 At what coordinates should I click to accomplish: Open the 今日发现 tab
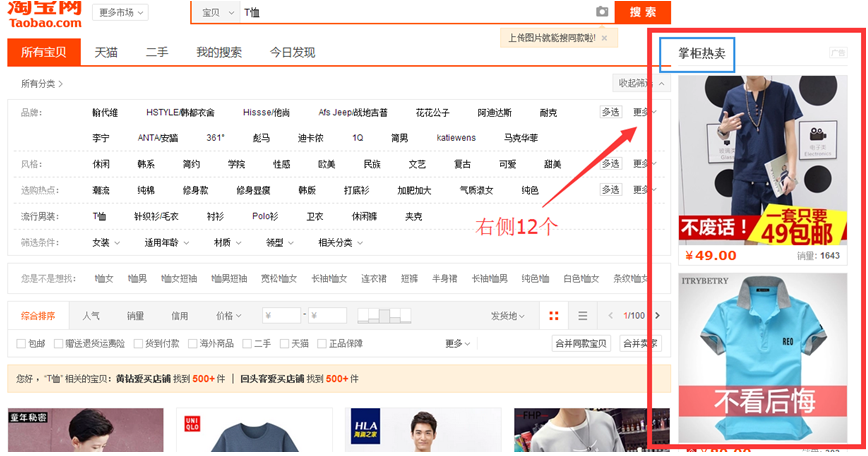(292, 52)
